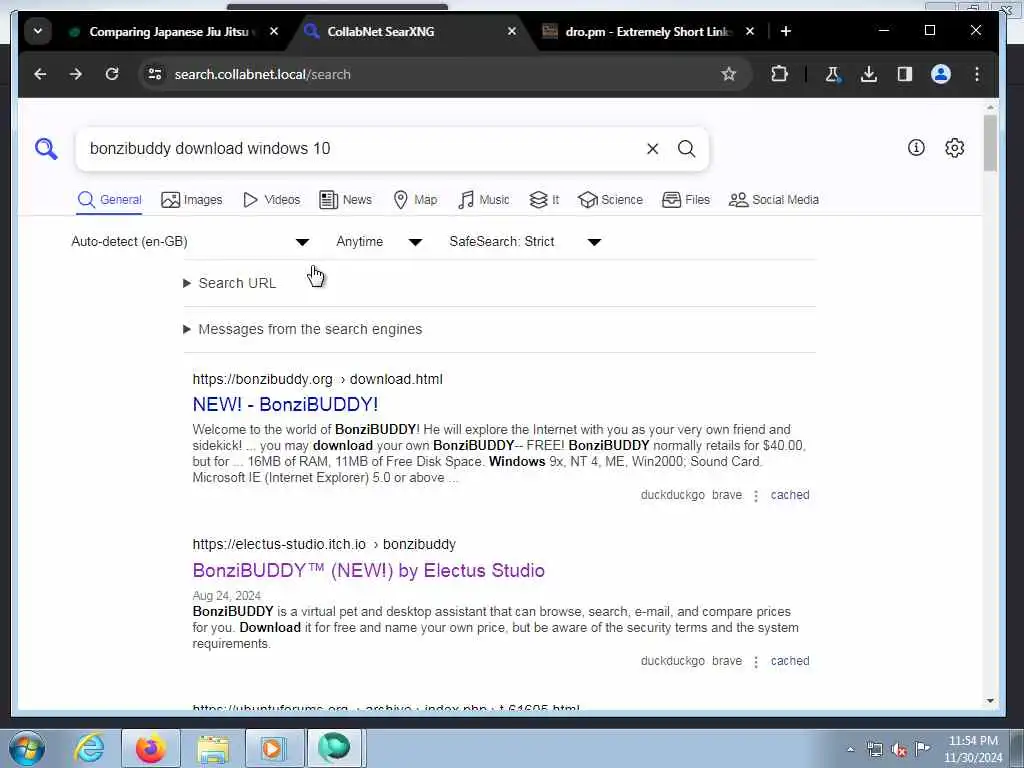Open the Downloads icon
This screenshot has width=1024, height=768.
[x=869, y=74]
